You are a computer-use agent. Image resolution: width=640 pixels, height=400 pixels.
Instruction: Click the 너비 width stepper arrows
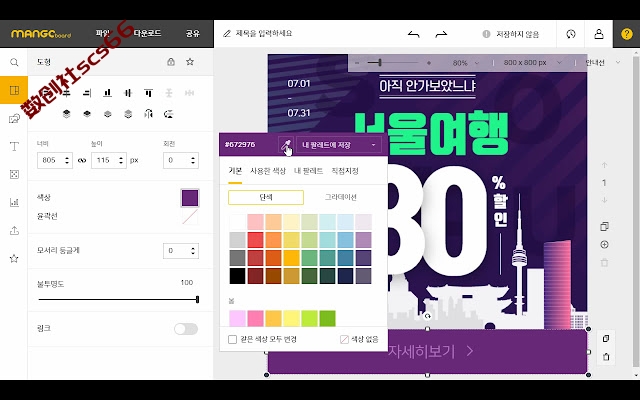pyautogui.click(x=67, y=160)
